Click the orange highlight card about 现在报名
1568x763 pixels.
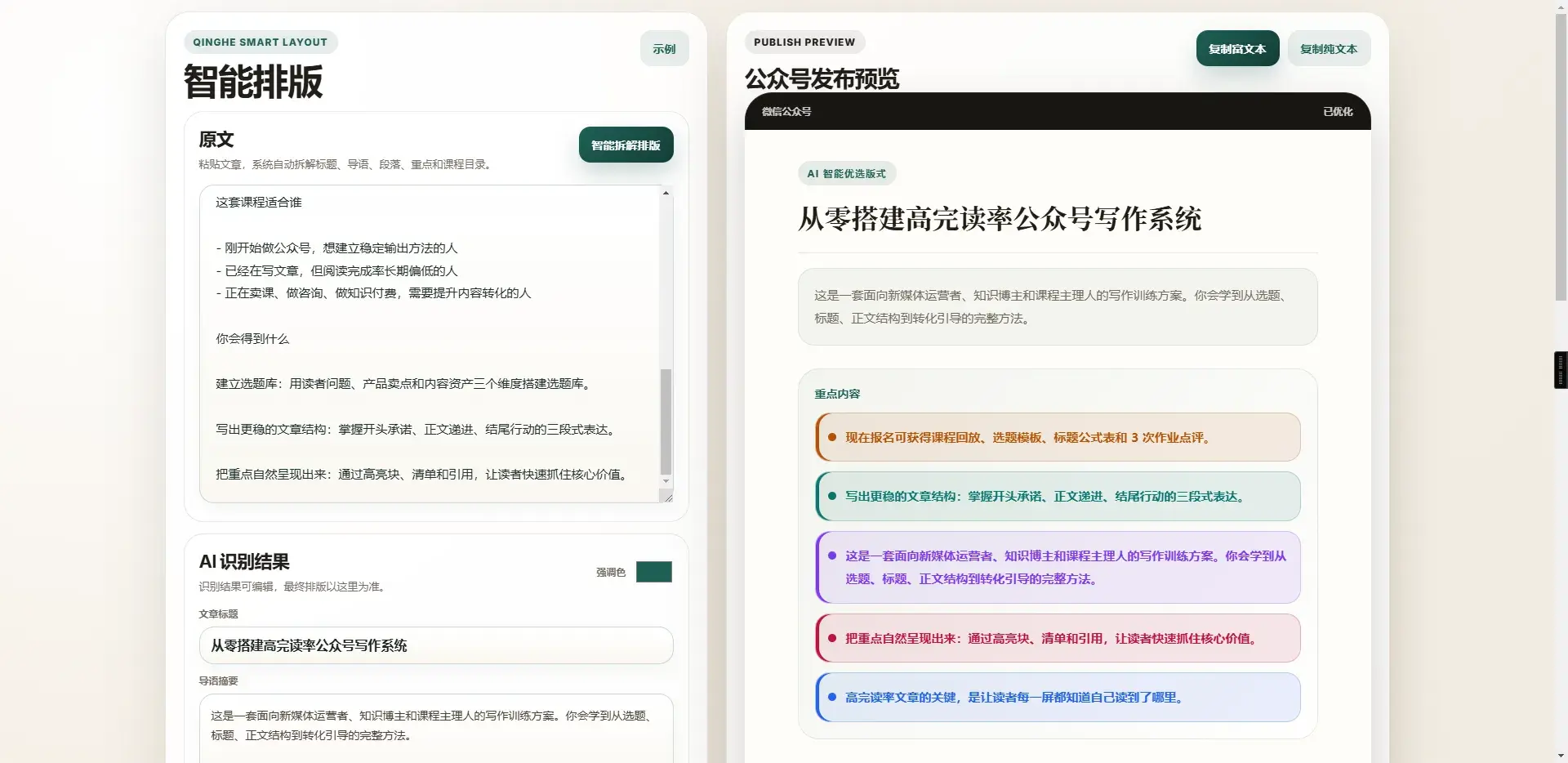pos(1058,438)
